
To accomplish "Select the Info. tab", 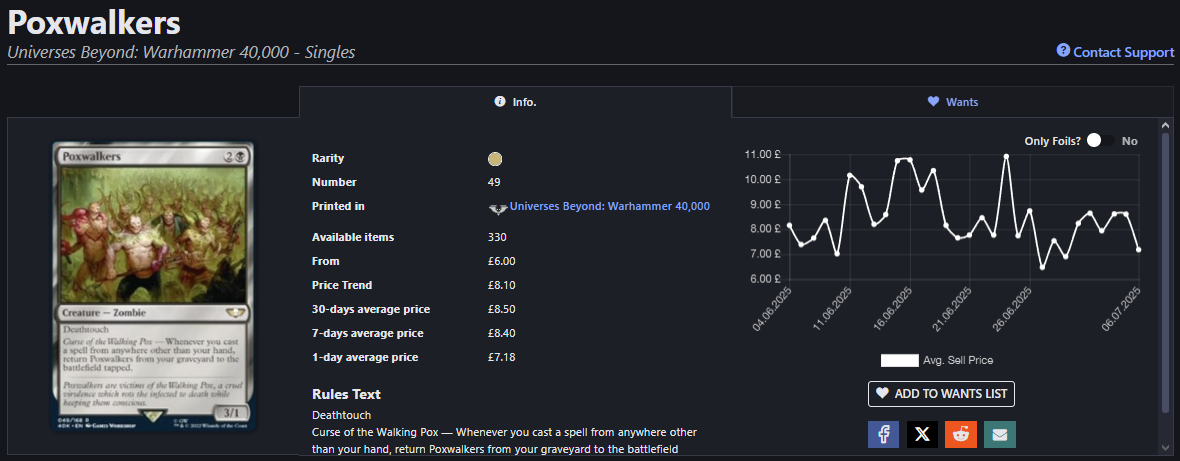I will pos(515,102).
